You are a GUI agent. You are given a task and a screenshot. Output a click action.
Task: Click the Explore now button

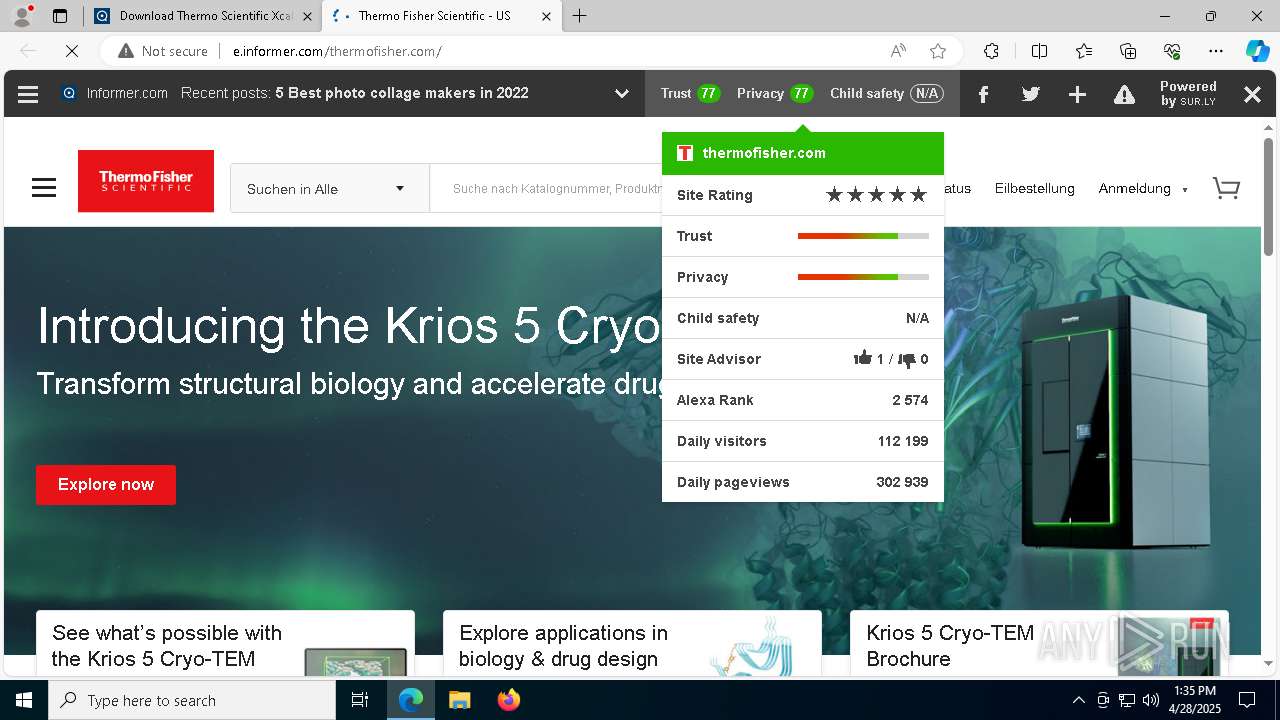(106, 485)
